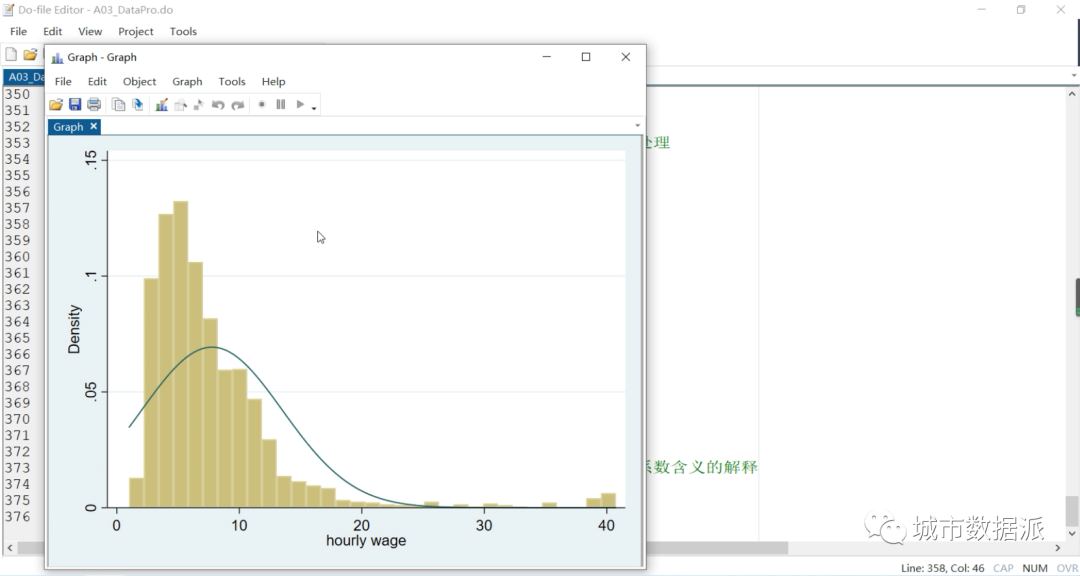Click line number 366 in editor
This screenshot has height=576, width=1080.
tap(17, 354)
